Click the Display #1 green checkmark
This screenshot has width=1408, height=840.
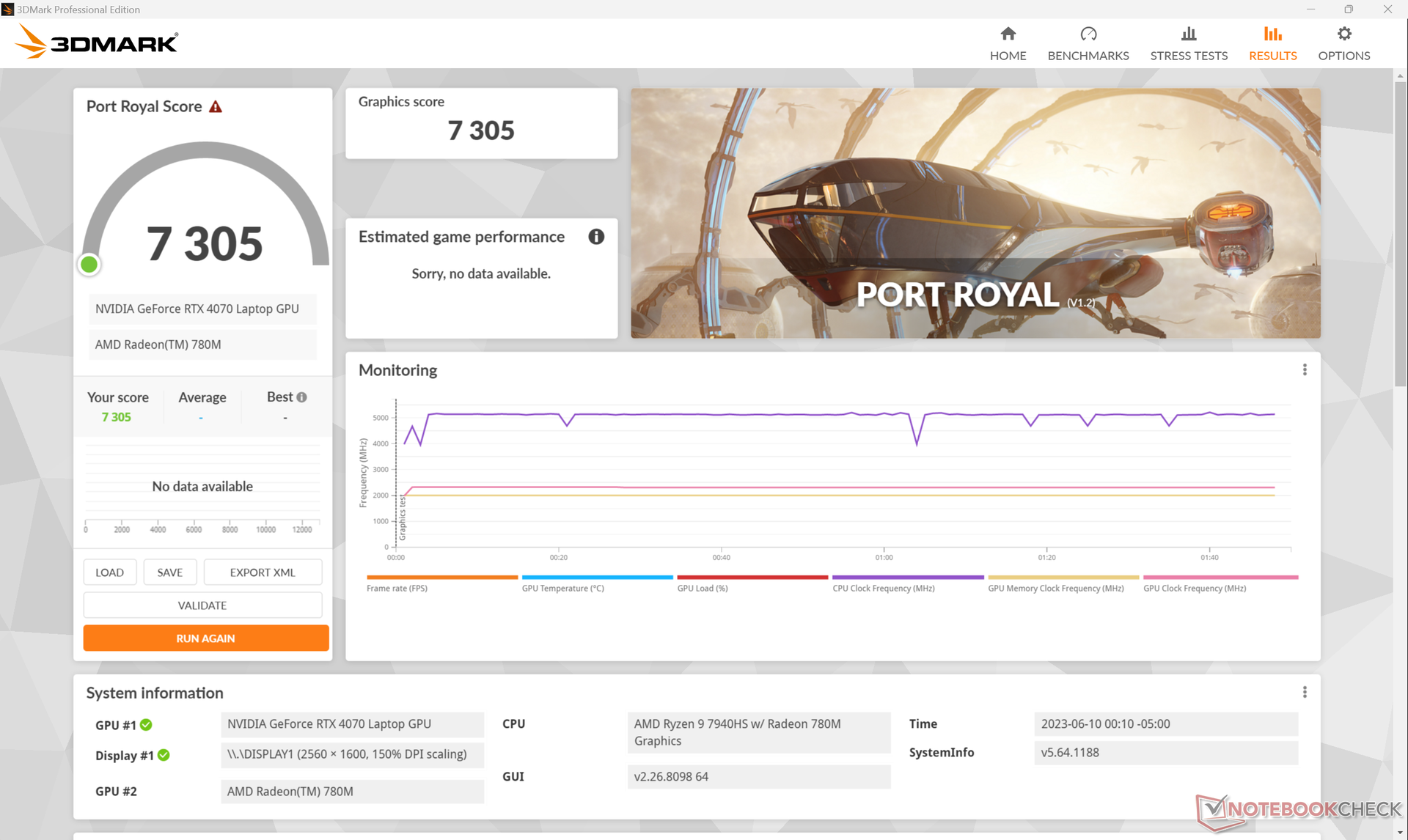click(x=164, y=755)
